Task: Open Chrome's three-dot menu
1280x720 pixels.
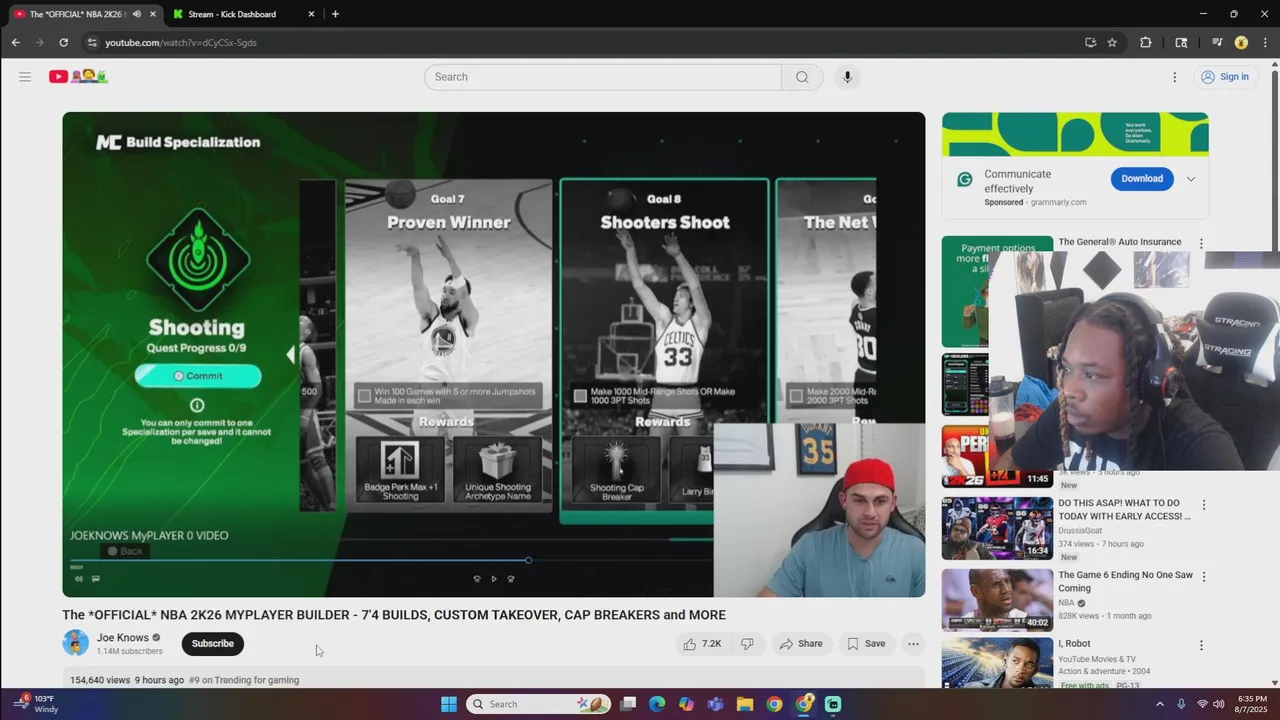Action: click(1265, 43)
